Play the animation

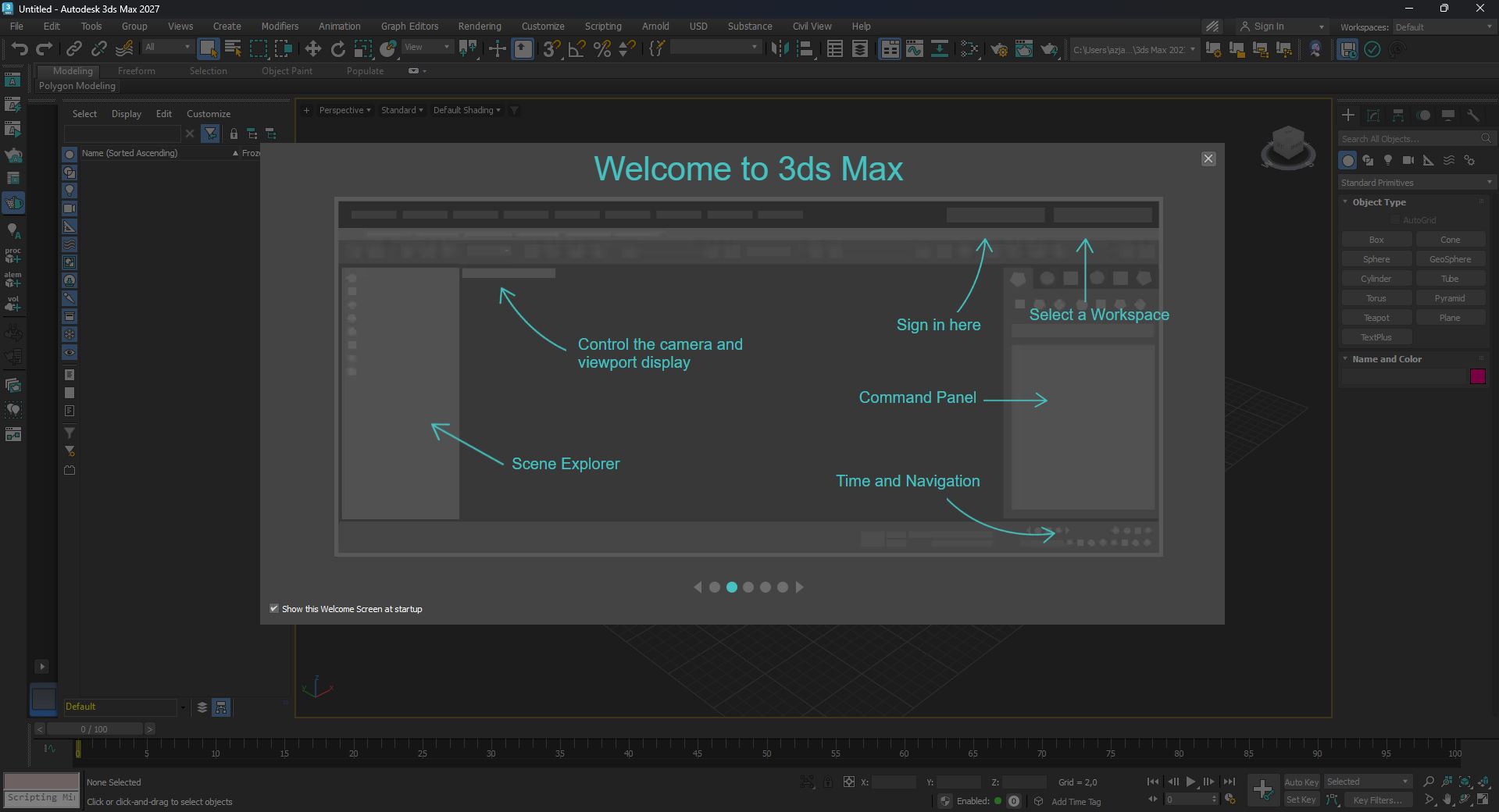1191,782
